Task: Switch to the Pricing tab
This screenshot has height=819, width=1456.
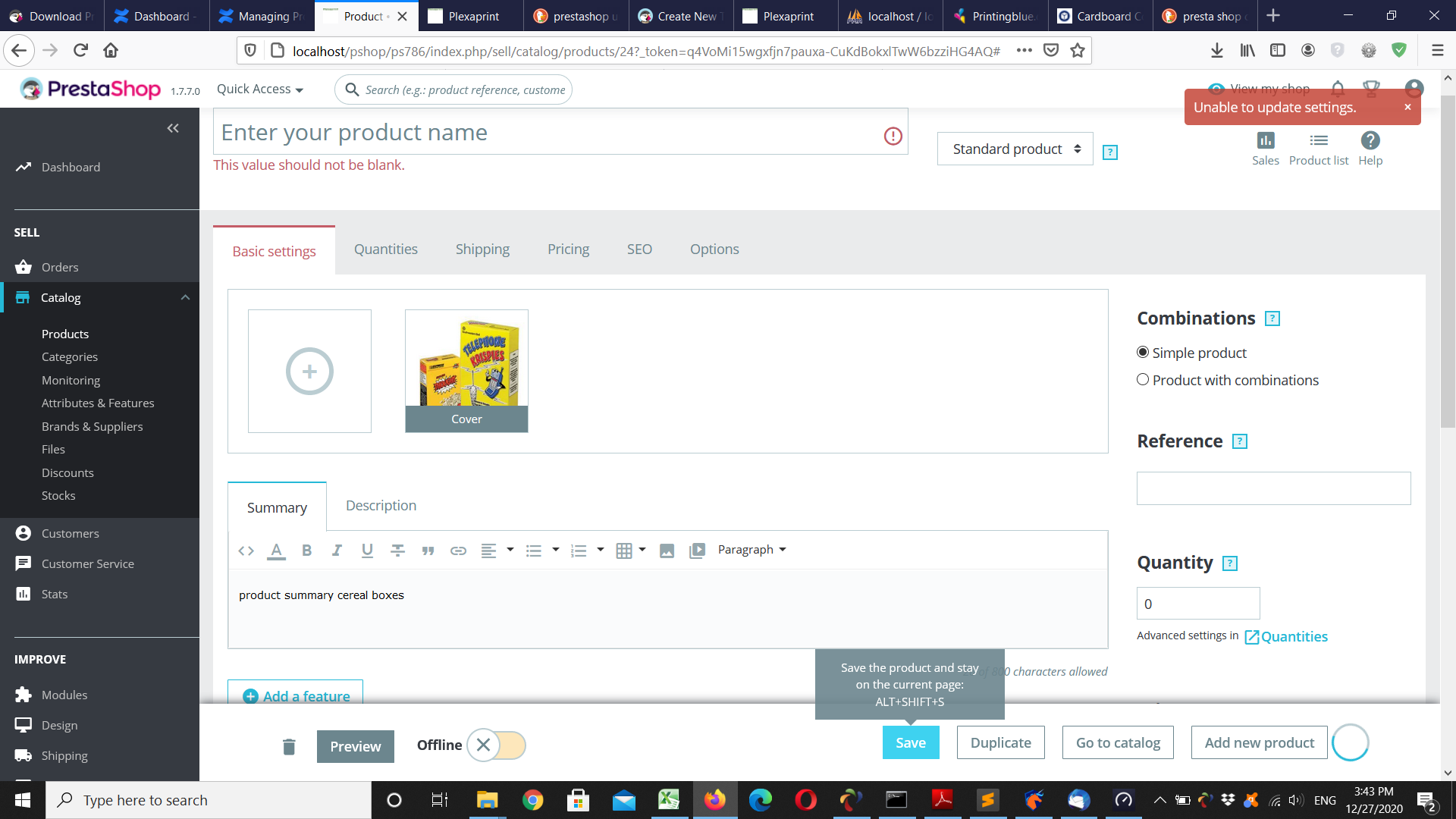Action: click(568, 249)
